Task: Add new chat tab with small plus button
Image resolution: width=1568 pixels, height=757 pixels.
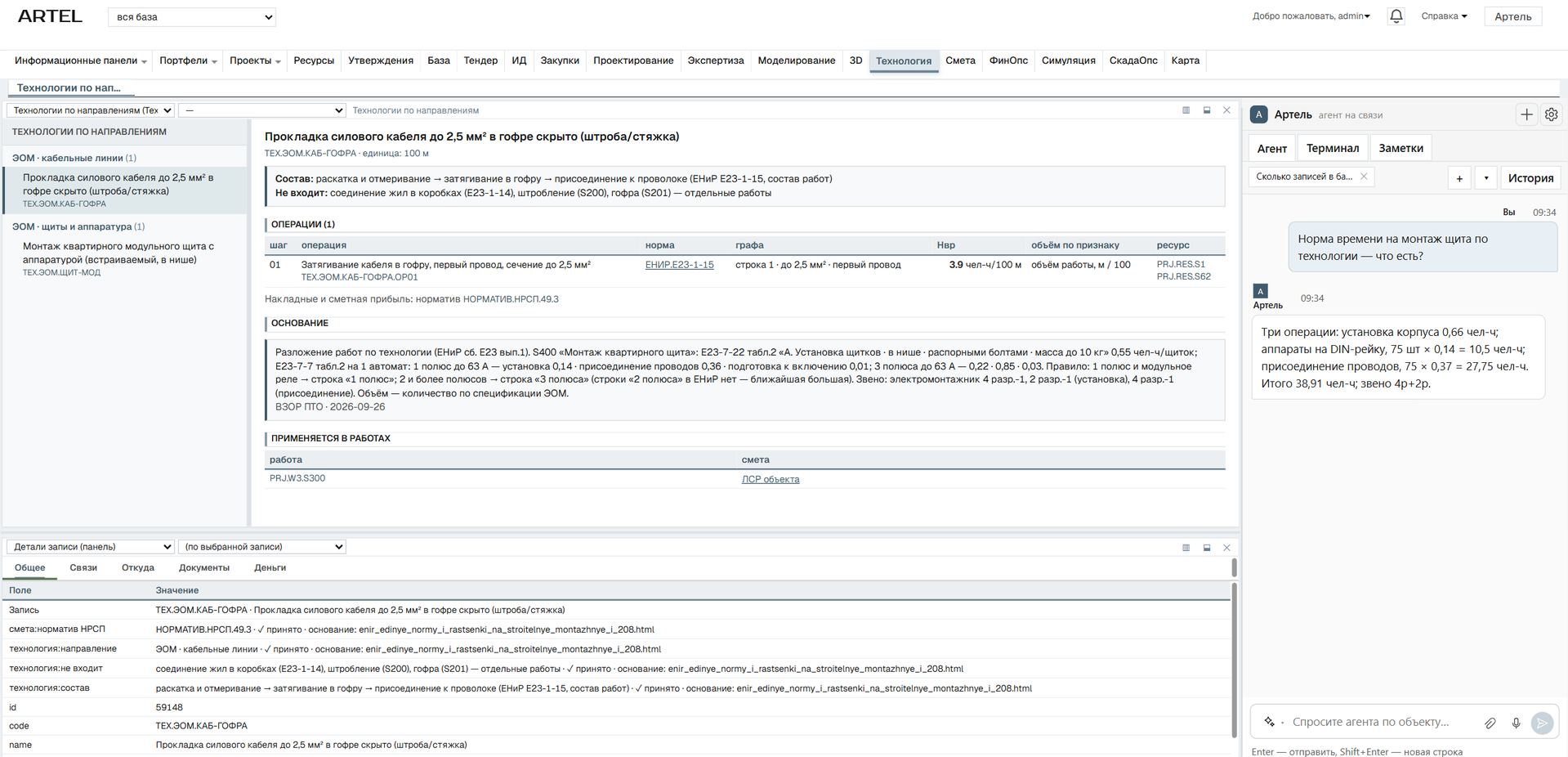Action: pyautogui.click(x=1459, y=178)
